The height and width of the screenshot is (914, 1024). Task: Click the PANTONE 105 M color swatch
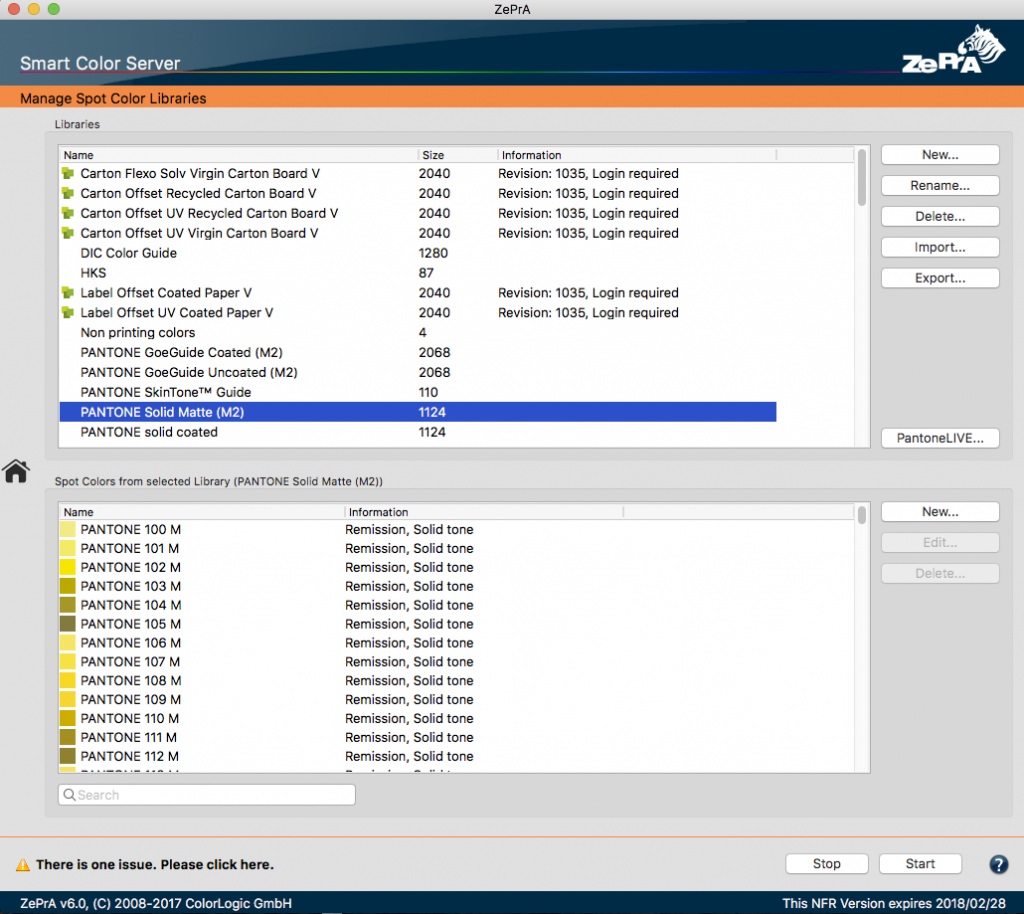(x=67, y=624)
